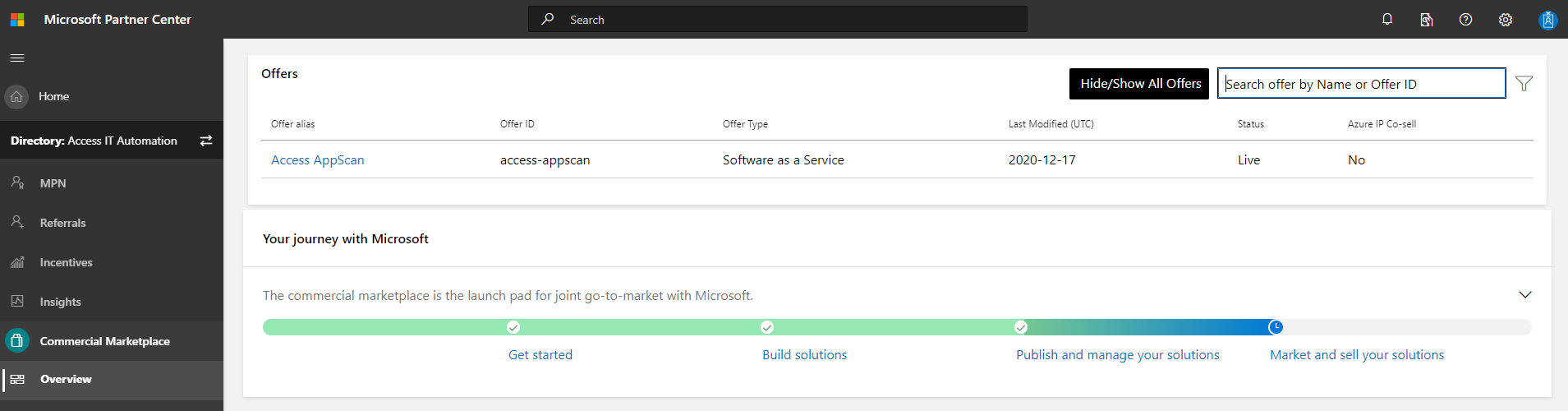Click the Microsoft Partner Center title
The height and width of the screenshot is (411, 1568).
[117, 19]
